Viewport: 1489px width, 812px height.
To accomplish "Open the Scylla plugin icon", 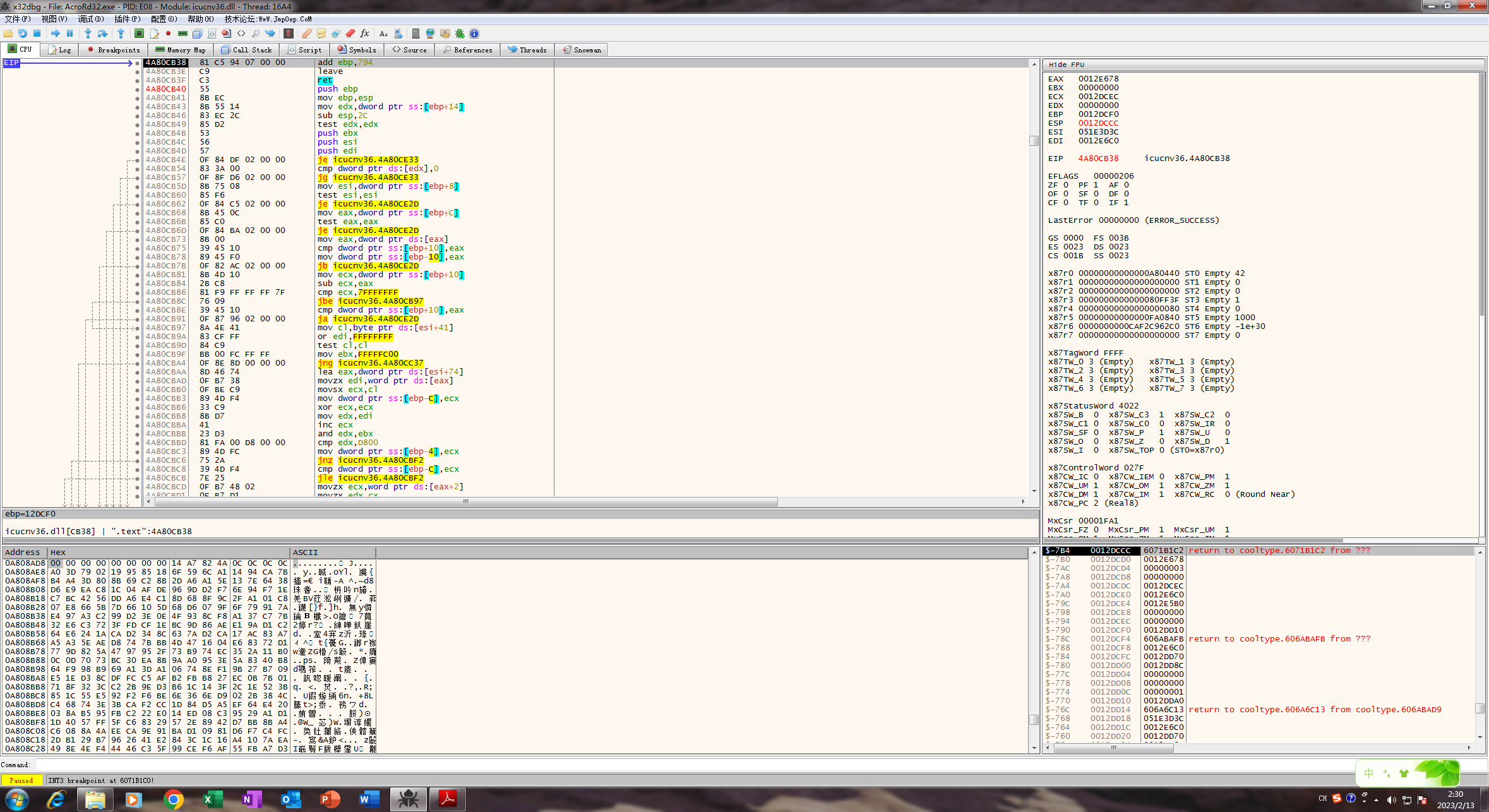I will (289, 33).
